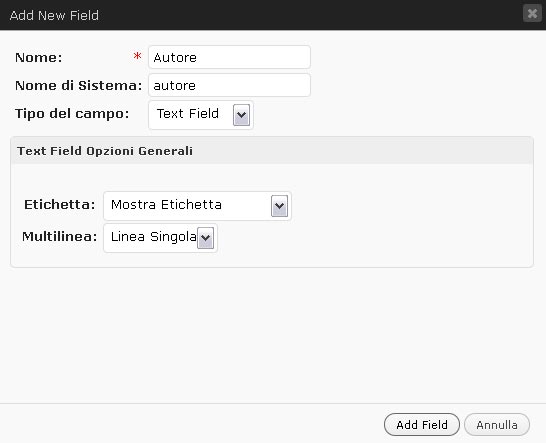Click the Nome: label
This screenshot has height=443, width=546.
(x=39, y=57)
